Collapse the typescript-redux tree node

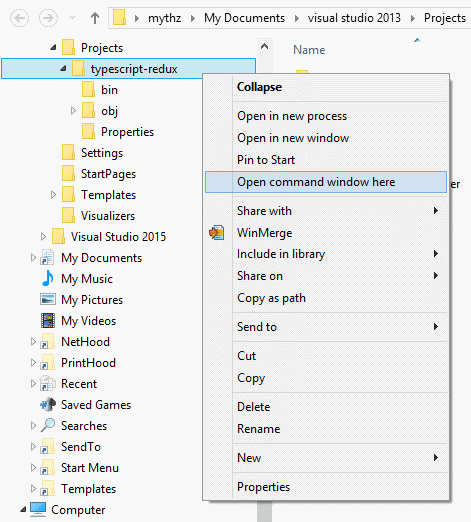point(63,69)
